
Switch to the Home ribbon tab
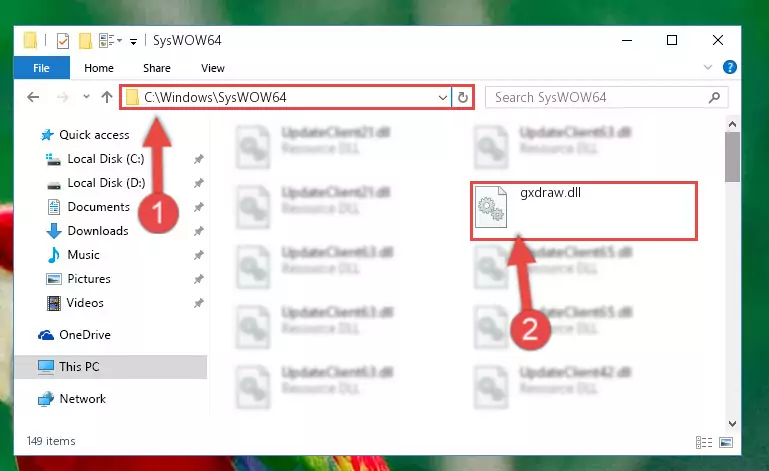[99, 68]
